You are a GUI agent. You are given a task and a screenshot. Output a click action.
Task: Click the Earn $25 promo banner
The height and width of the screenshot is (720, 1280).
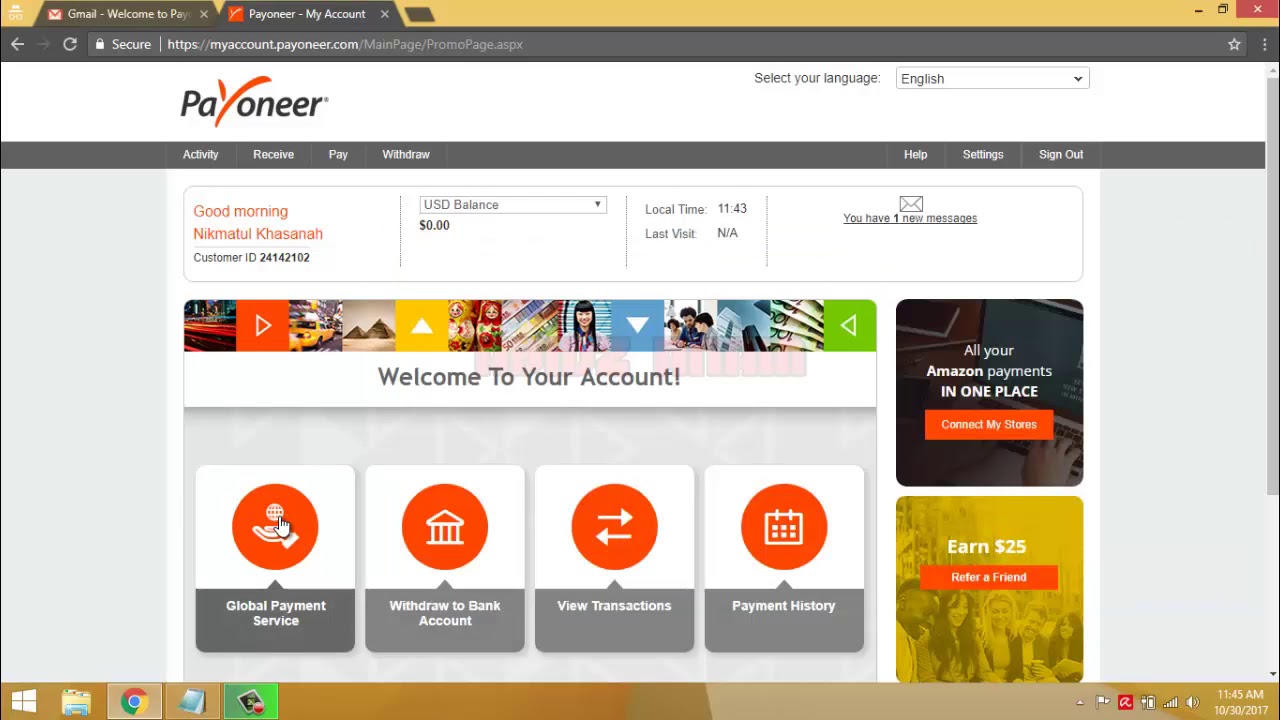[x=989, y=590]
